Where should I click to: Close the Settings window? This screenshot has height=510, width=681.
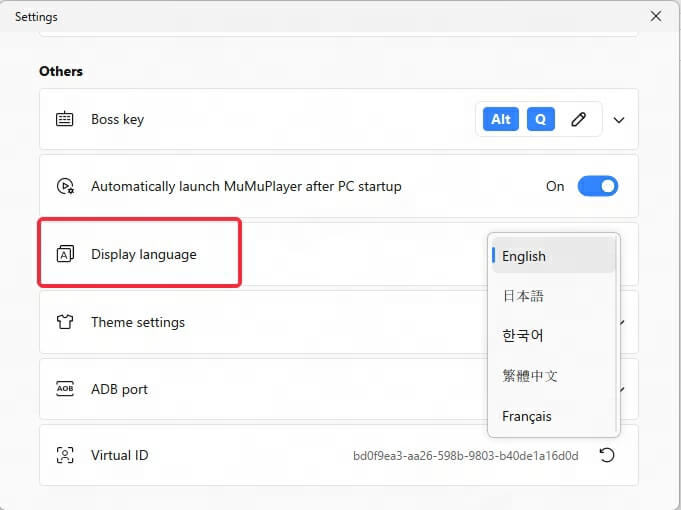pos(656,16)
